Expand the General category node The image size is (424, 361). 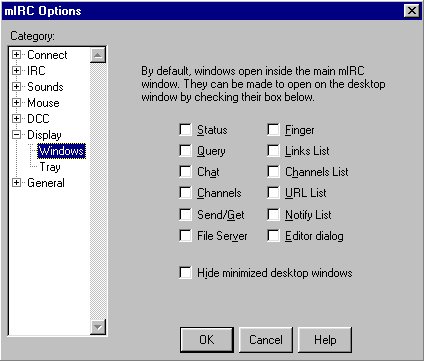pos(16,183)
